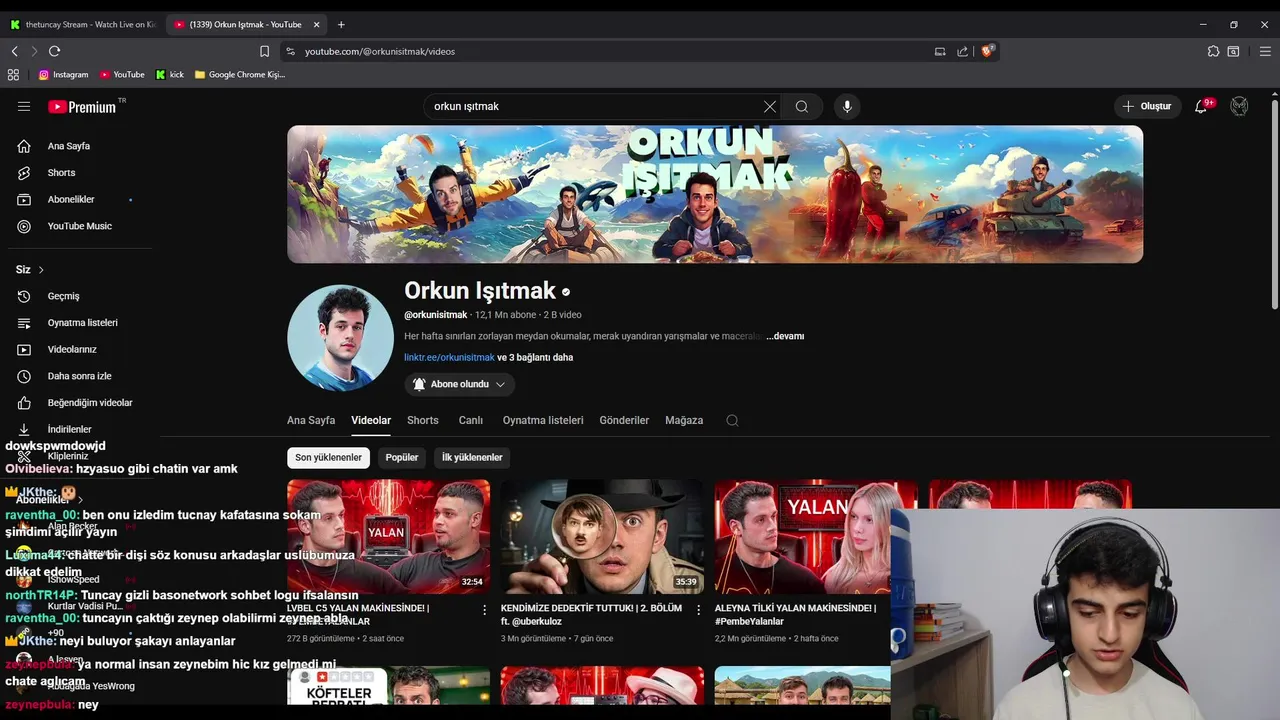Click the youtube.com address bar URL
Image resolution: width=1280 pixels, height=720 pixels.
(380, 51)
